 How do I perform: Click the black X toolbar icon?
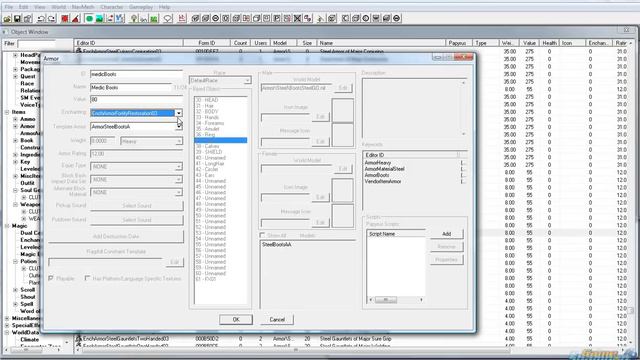pos(298,18)
